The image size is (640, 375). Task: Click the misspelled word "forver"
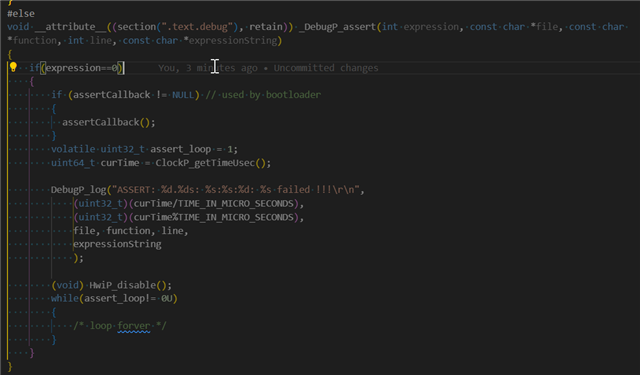[x=133, y=326]
